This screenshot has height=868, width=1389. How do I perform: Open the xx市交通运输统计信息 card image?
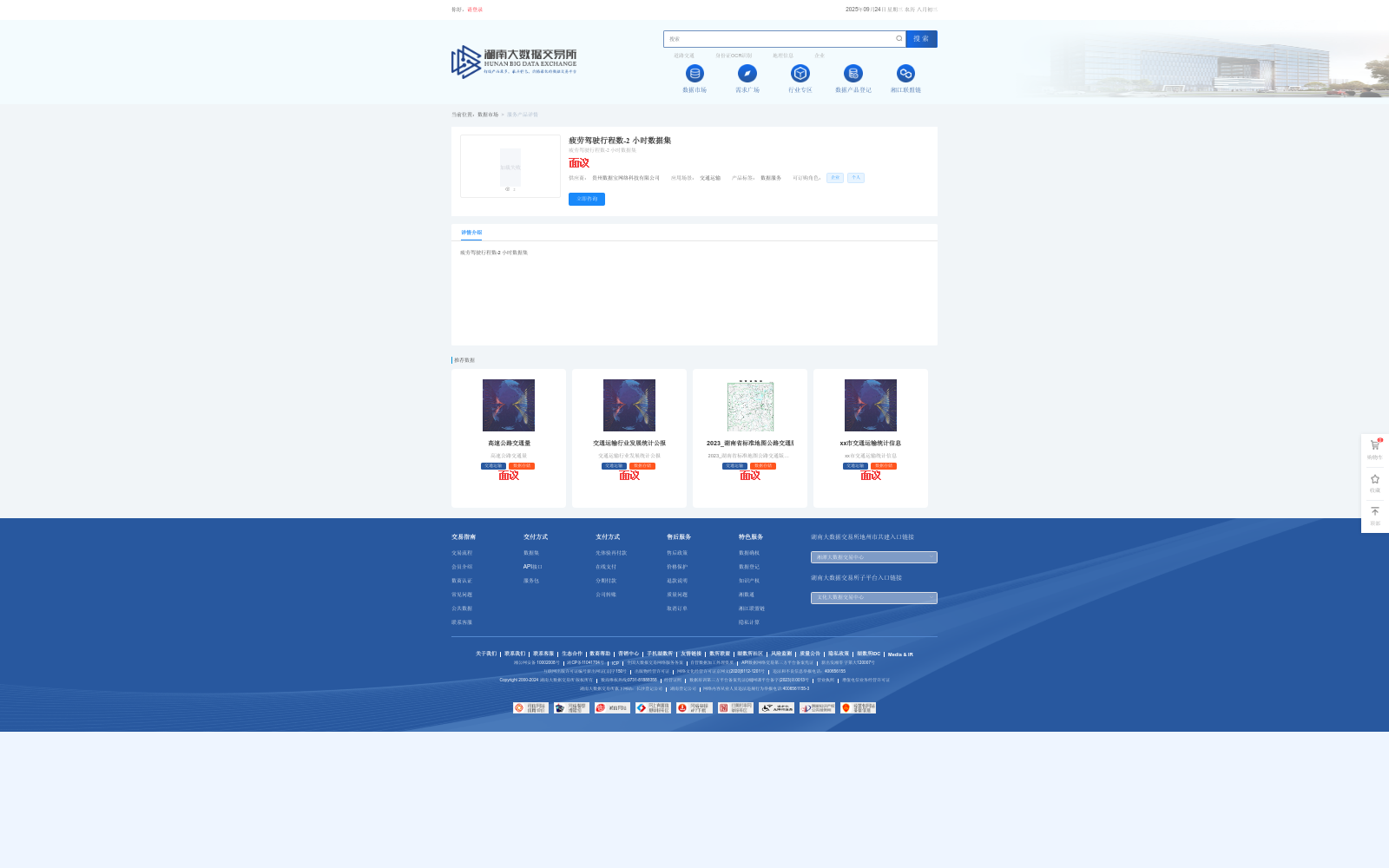pyautogui.click(x=871, y=405)
